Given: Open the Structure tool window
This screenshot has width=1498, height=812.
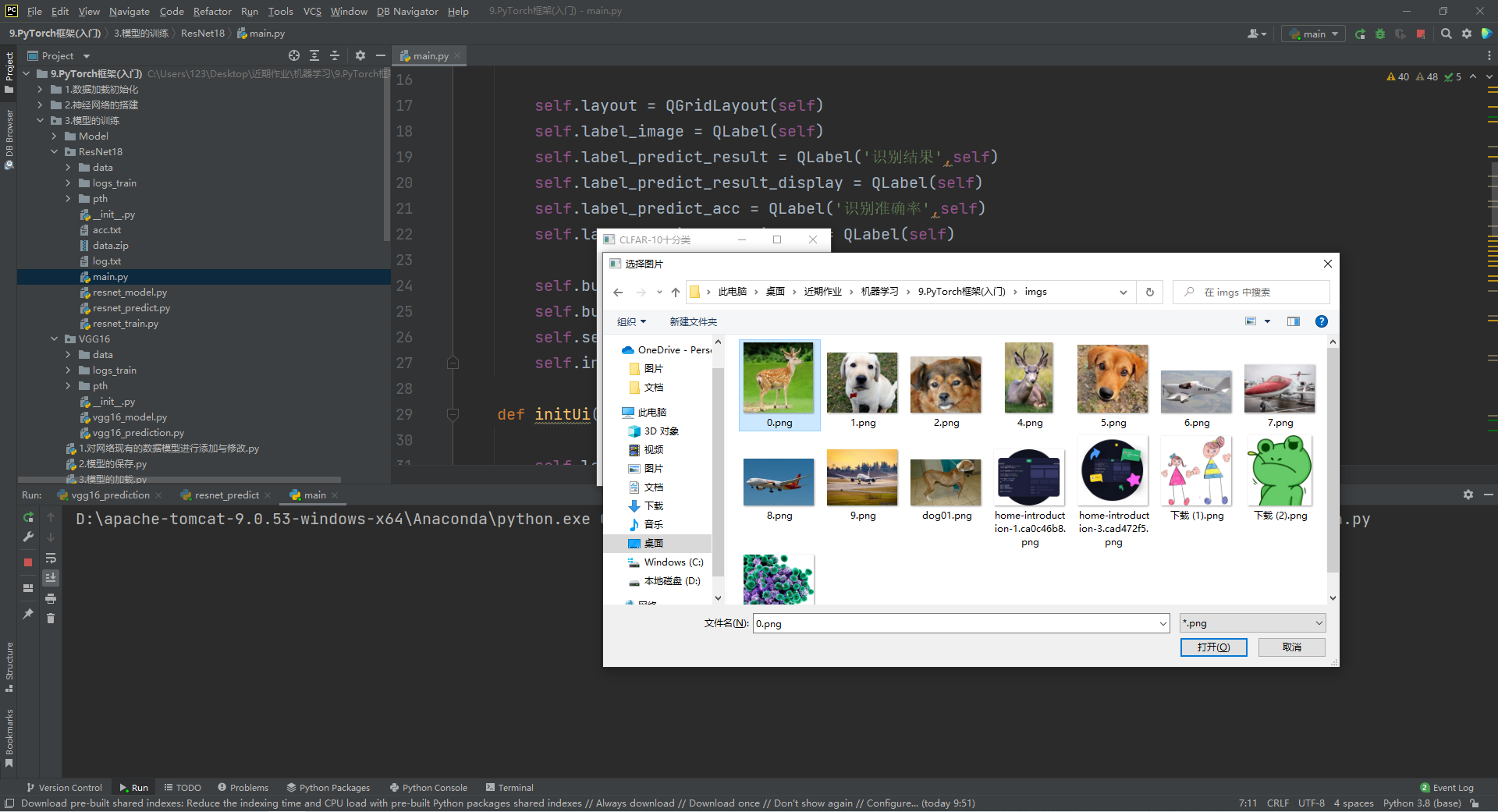Looking at the screenshot, I should click(x=9, y=667).
